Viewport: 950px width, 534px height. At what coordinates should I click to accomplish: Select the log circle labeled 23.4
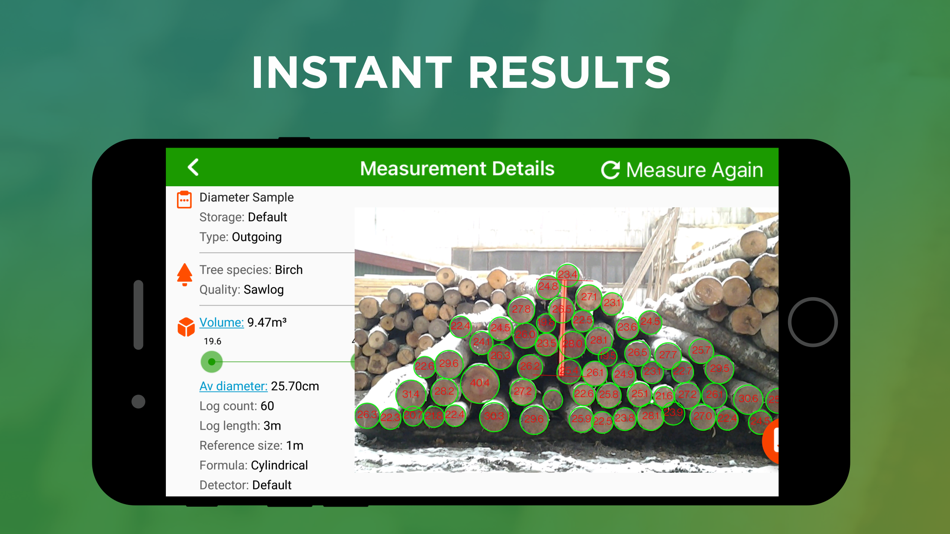click(568, 275)
